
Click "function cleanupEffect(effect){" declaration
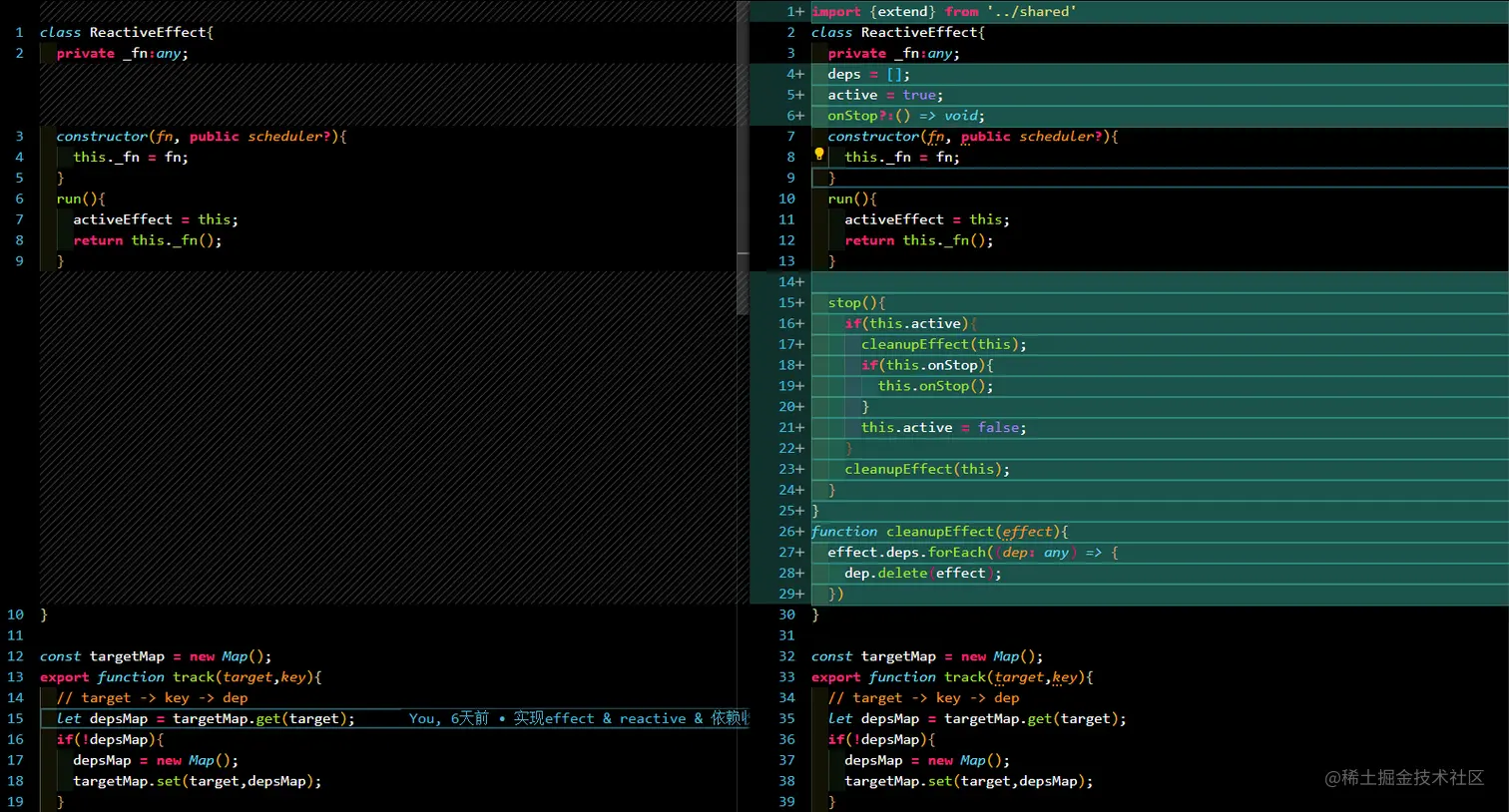(940, 532)
